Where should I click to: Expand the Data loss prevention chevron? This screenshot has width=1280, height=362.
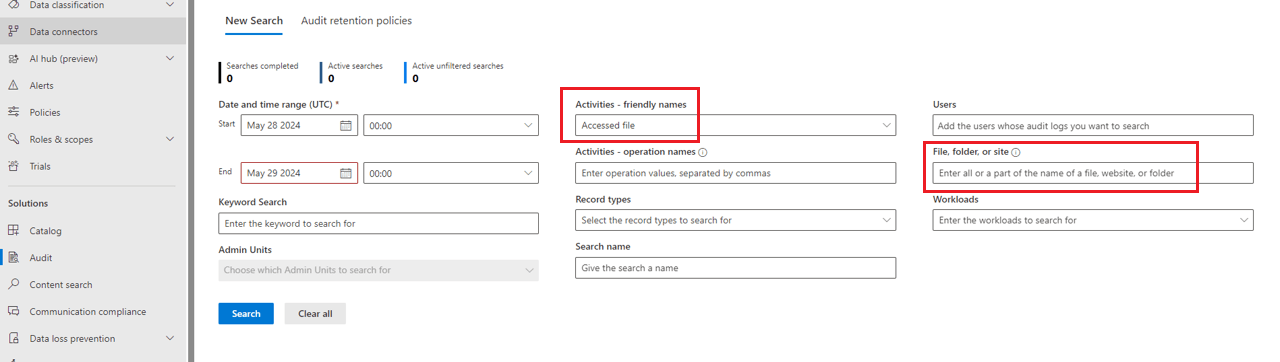pos(170,339)
